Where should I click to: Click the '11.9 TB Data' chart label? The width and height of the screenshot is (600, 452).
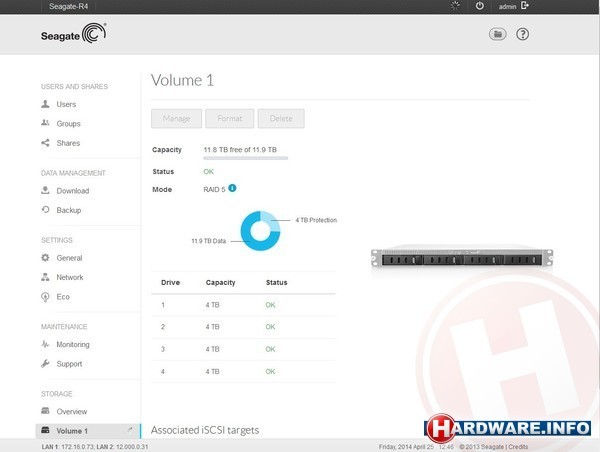(209, 241)
